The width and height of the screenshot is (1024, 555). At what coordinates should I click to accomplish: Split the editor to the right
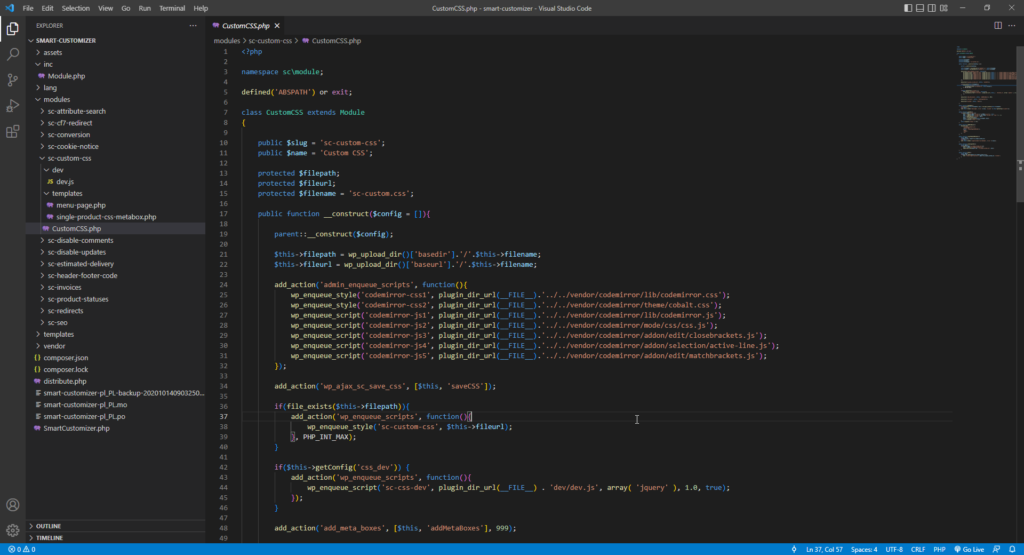[998, 25]
